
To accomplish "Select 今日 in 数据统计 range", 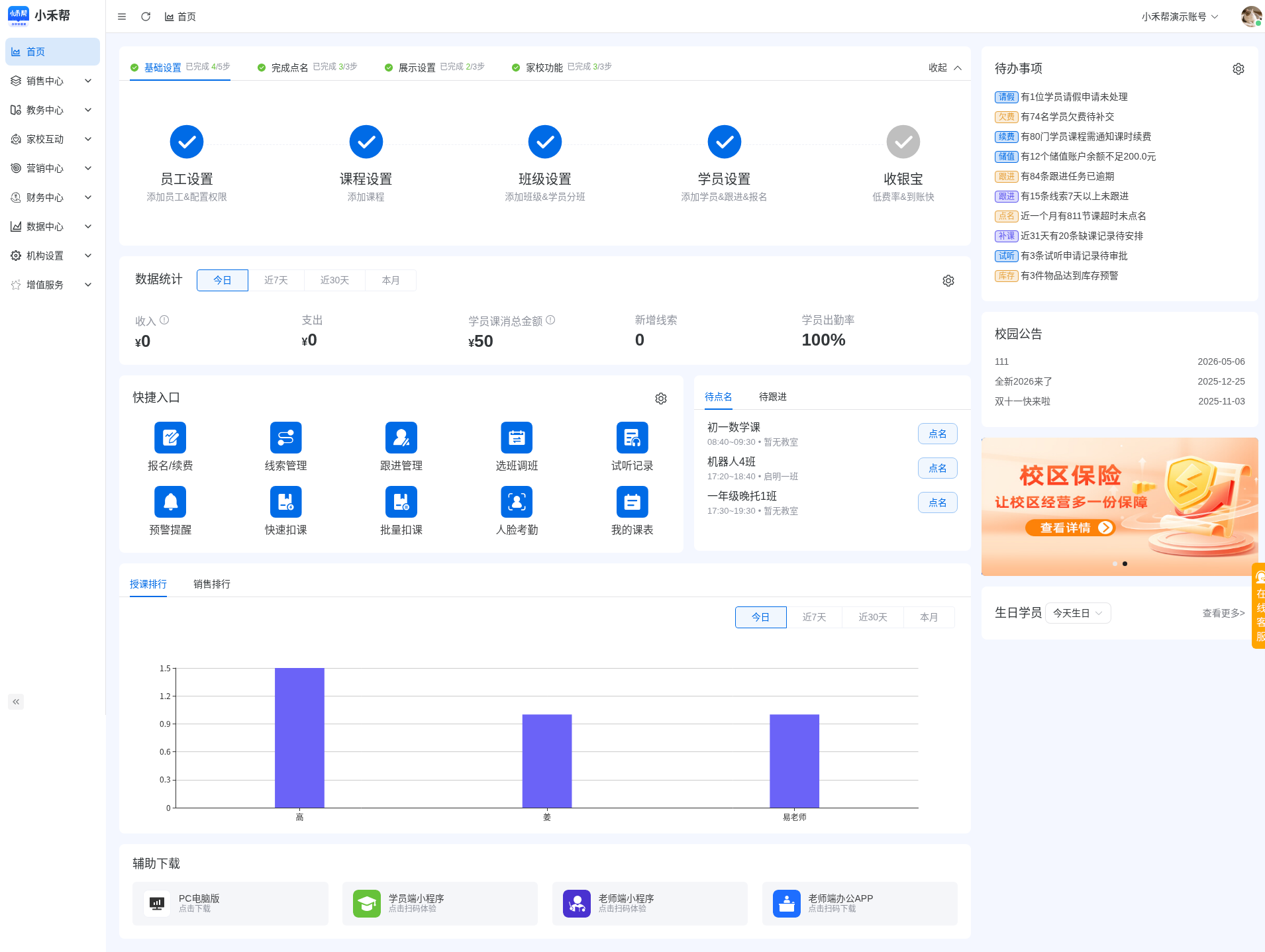I will [223, 280].
